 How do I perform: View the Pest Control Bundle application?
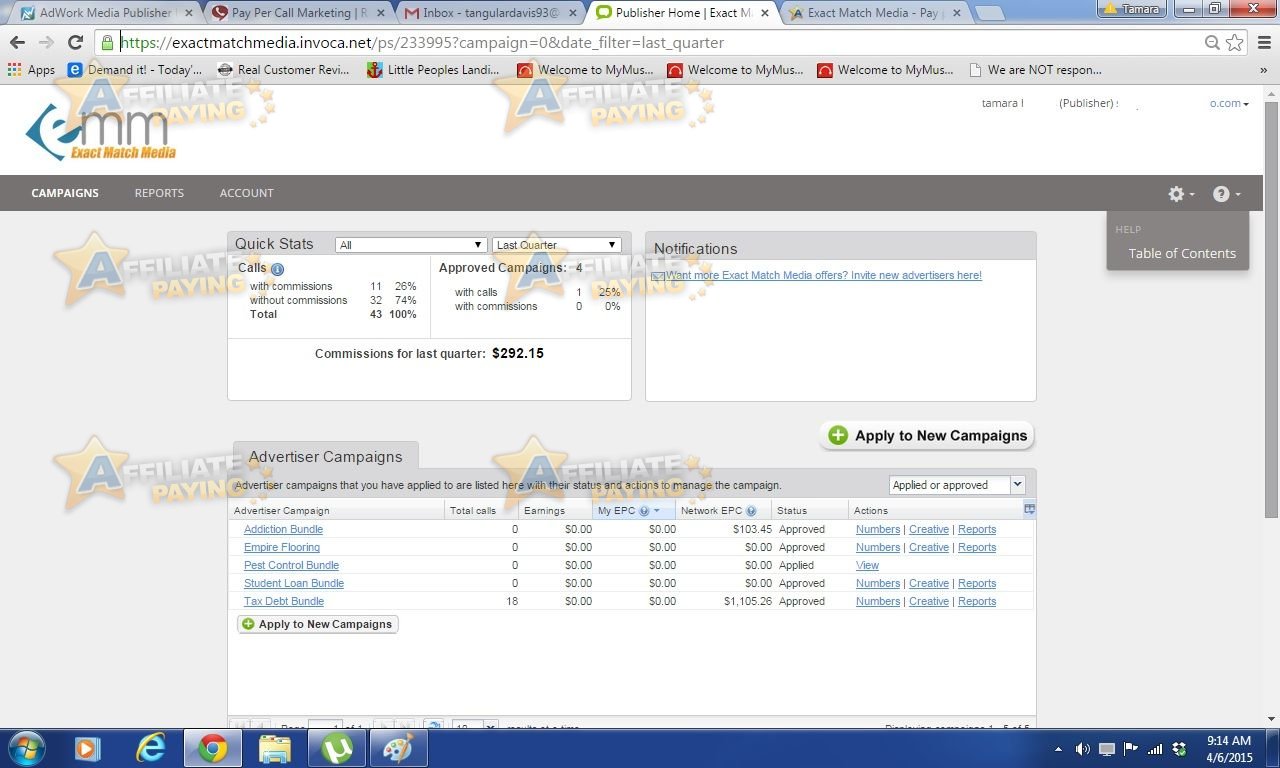pos(867,565)
